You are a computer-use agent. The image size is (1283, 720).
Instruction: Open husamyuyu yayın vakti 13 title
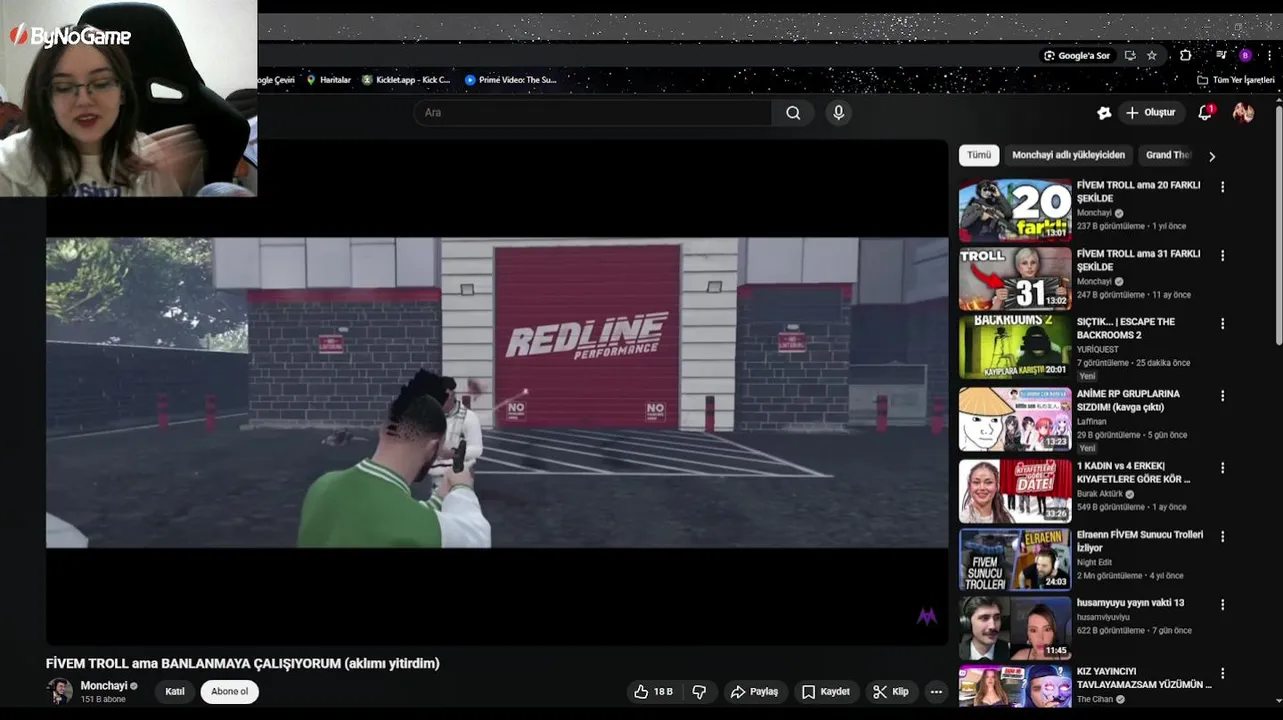click(x=1130, y=603)
